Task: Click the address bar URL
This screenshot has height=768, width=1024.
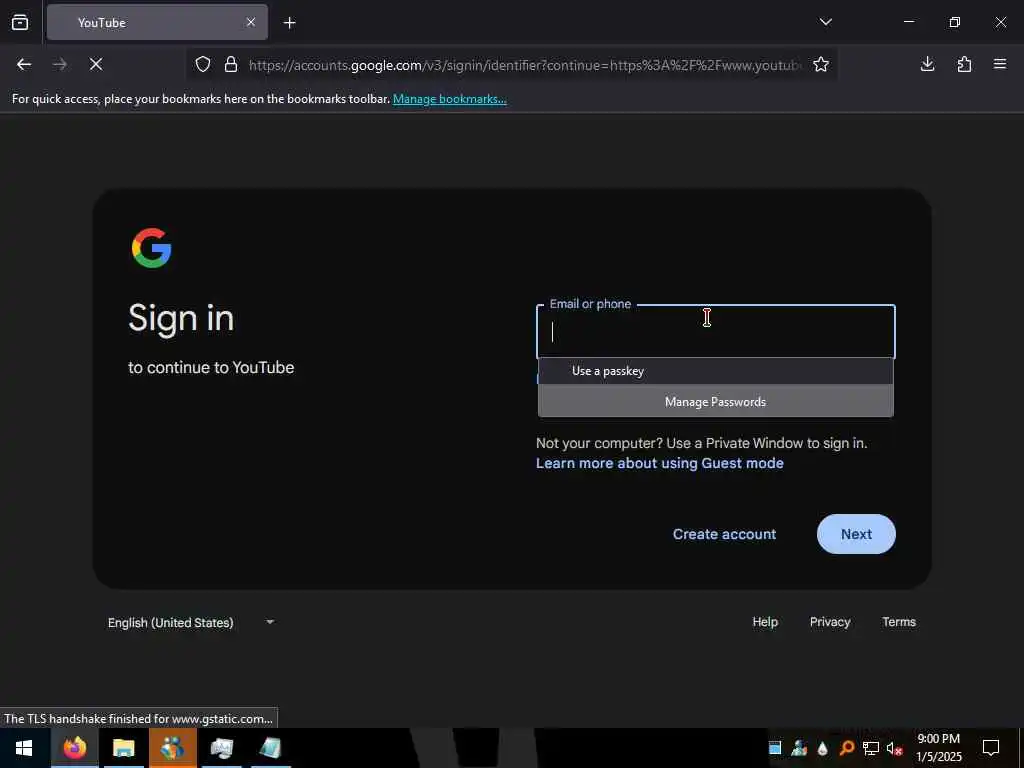Action: 524,65
